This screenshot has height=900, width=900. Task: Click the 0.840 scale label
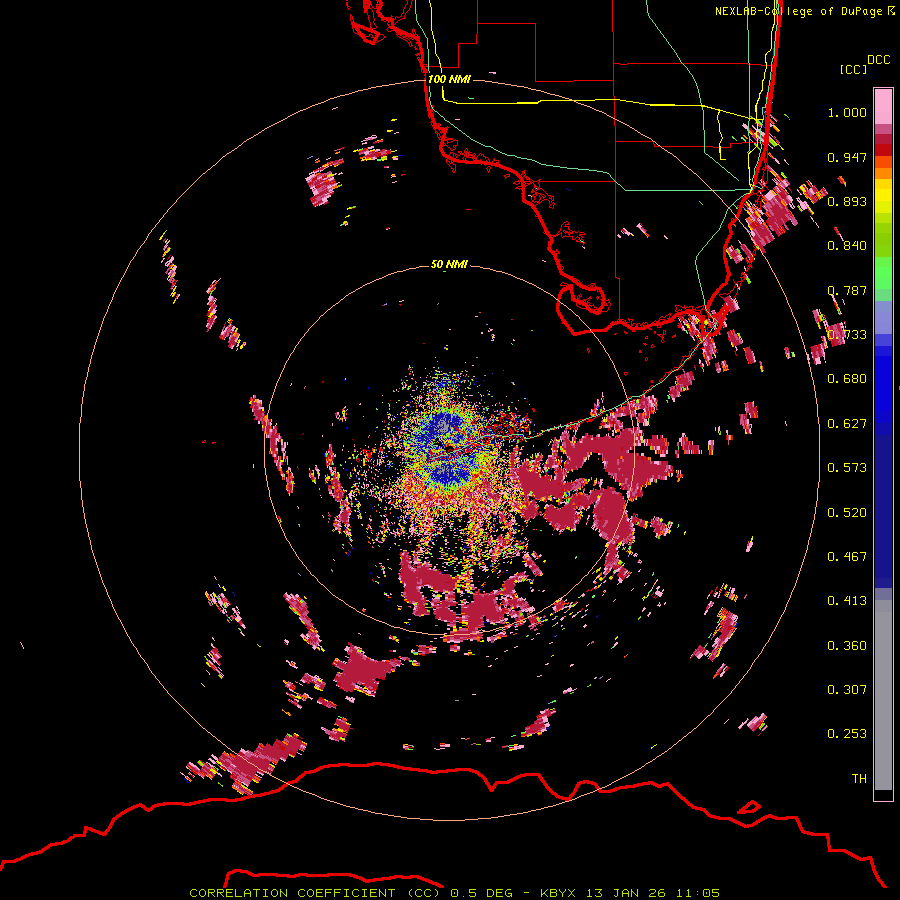point(847,246)
